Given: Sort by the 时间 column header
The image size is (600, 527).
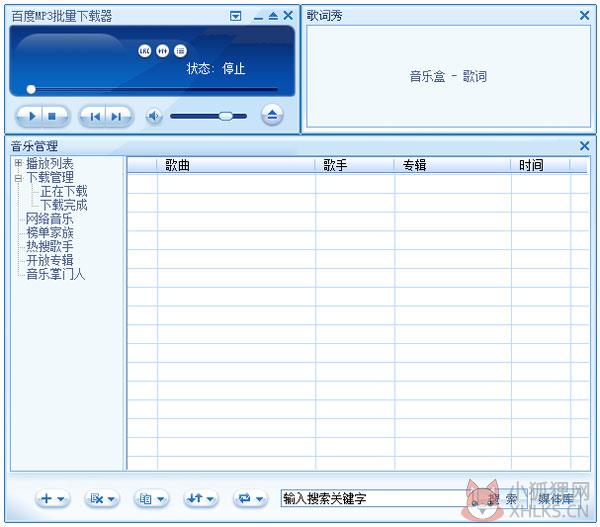Looking at the screenshot, I should 540,165.
